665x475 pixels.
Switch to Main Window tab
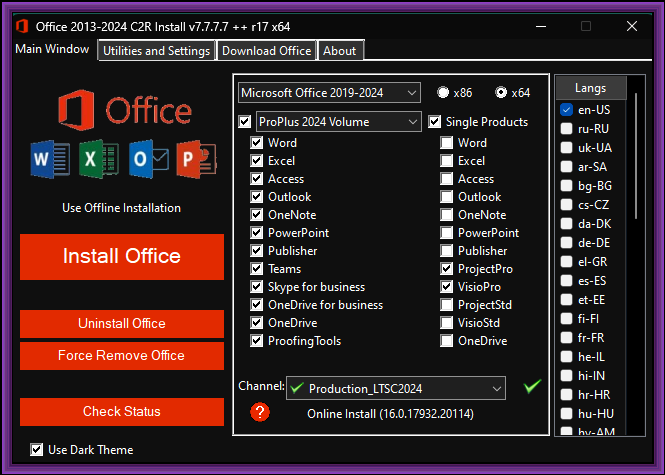[x=52, y=49]
